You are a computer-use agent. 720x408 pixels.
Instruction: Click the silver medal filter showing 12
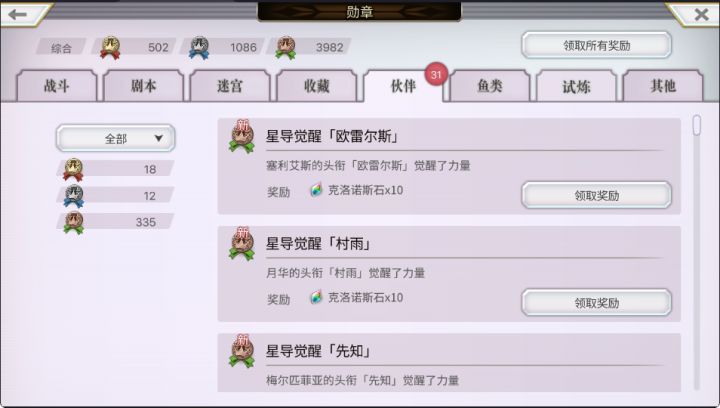pos(115,196)
